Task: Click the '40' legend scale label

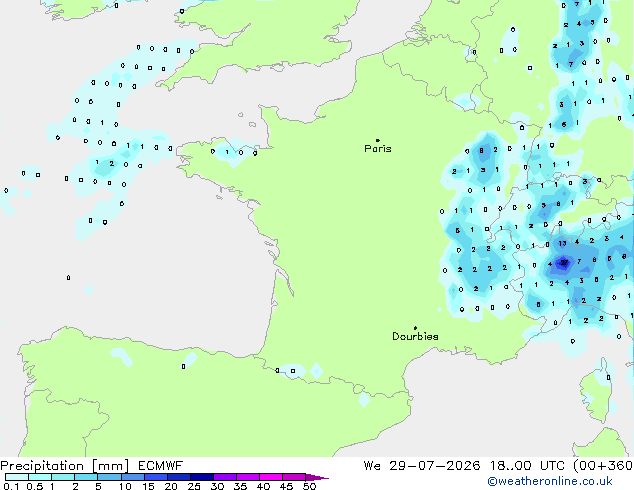Action: pyautogui.click(x=263, y=486)
